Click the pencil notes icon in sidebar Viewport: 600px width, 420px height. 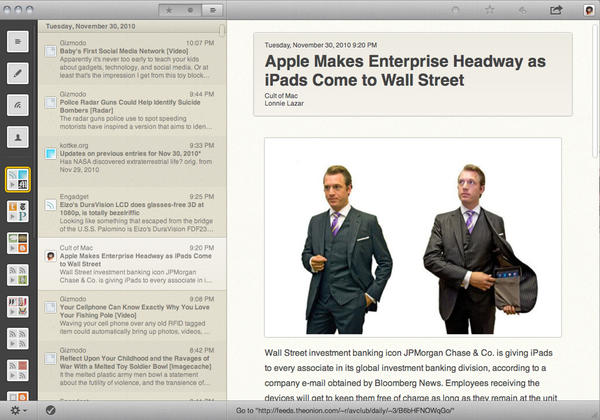[18, 73]
